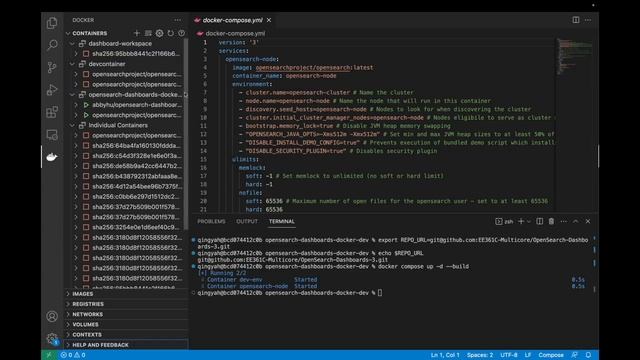640x360 pixels.
Task: Click errors and warnings count in status bar
Action: [73, 355]
